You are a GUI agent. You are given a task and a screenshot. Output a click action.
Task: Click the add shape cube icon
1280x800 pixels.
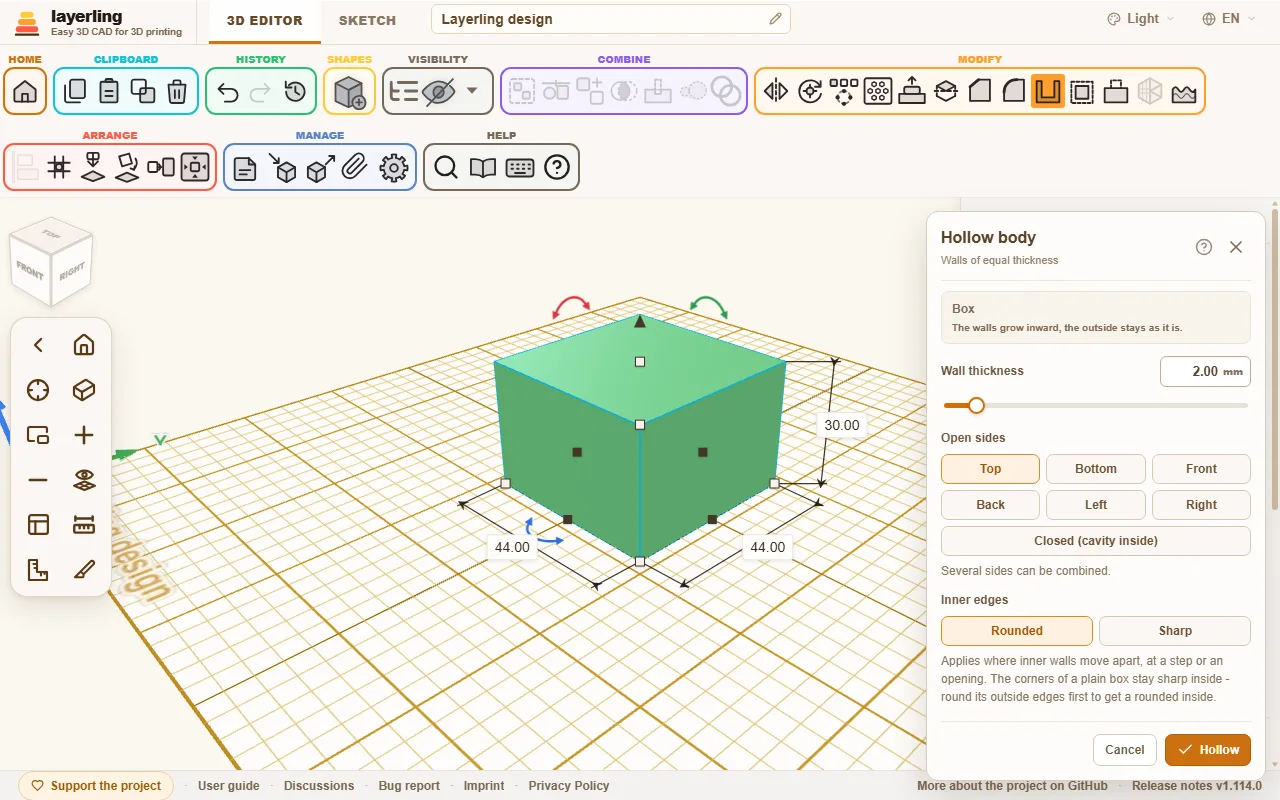tap(349, 91)
